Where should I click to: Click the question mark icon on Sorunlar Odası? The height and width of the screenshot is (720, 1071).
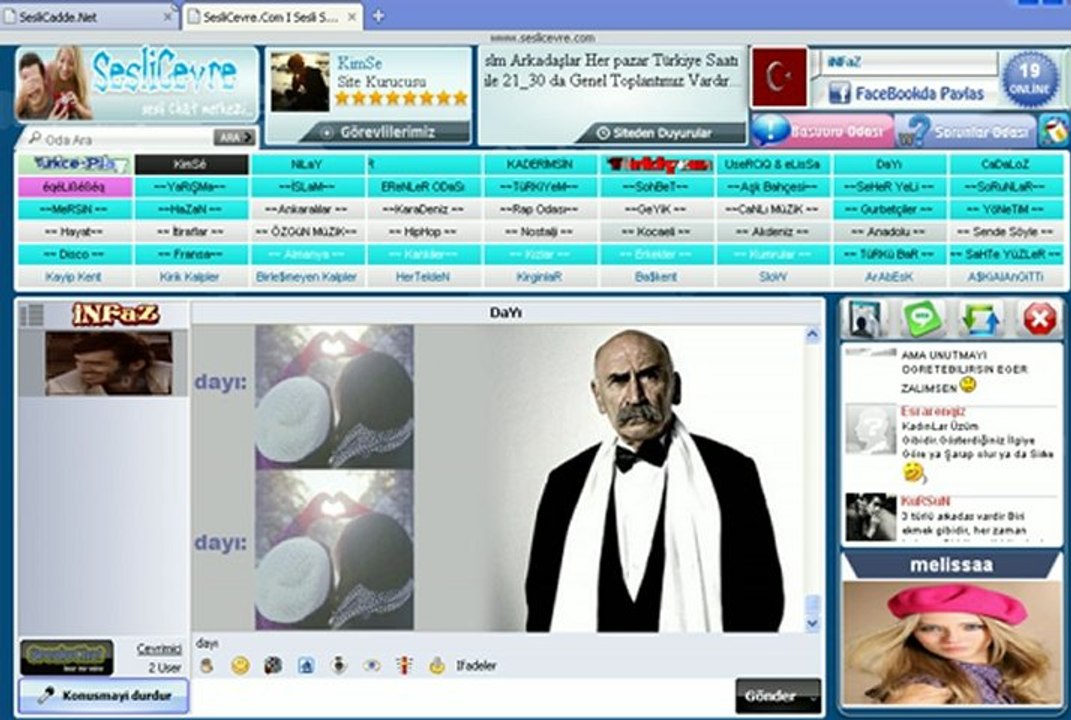[915, 130]
